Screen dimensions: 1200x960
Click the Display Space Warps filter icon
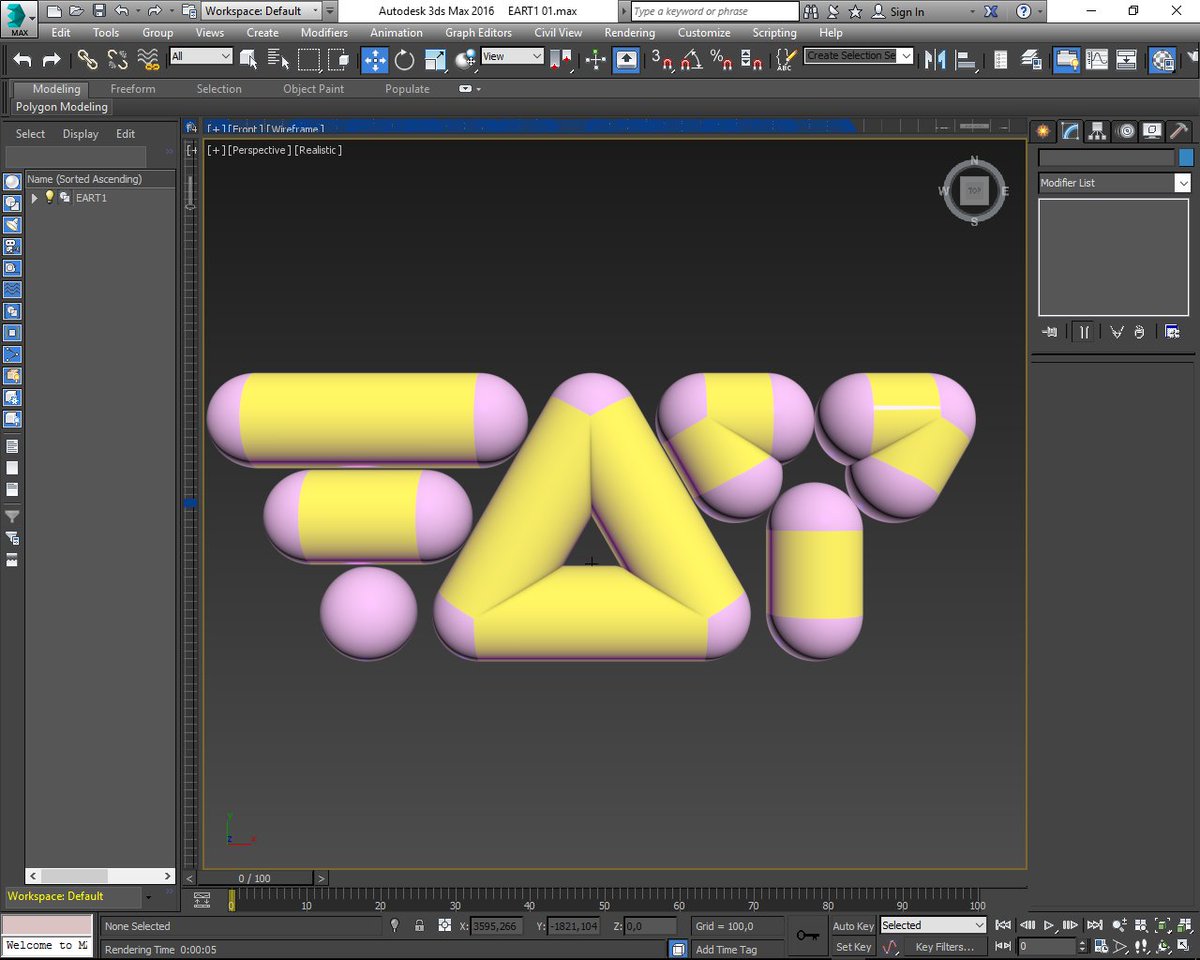12,290
